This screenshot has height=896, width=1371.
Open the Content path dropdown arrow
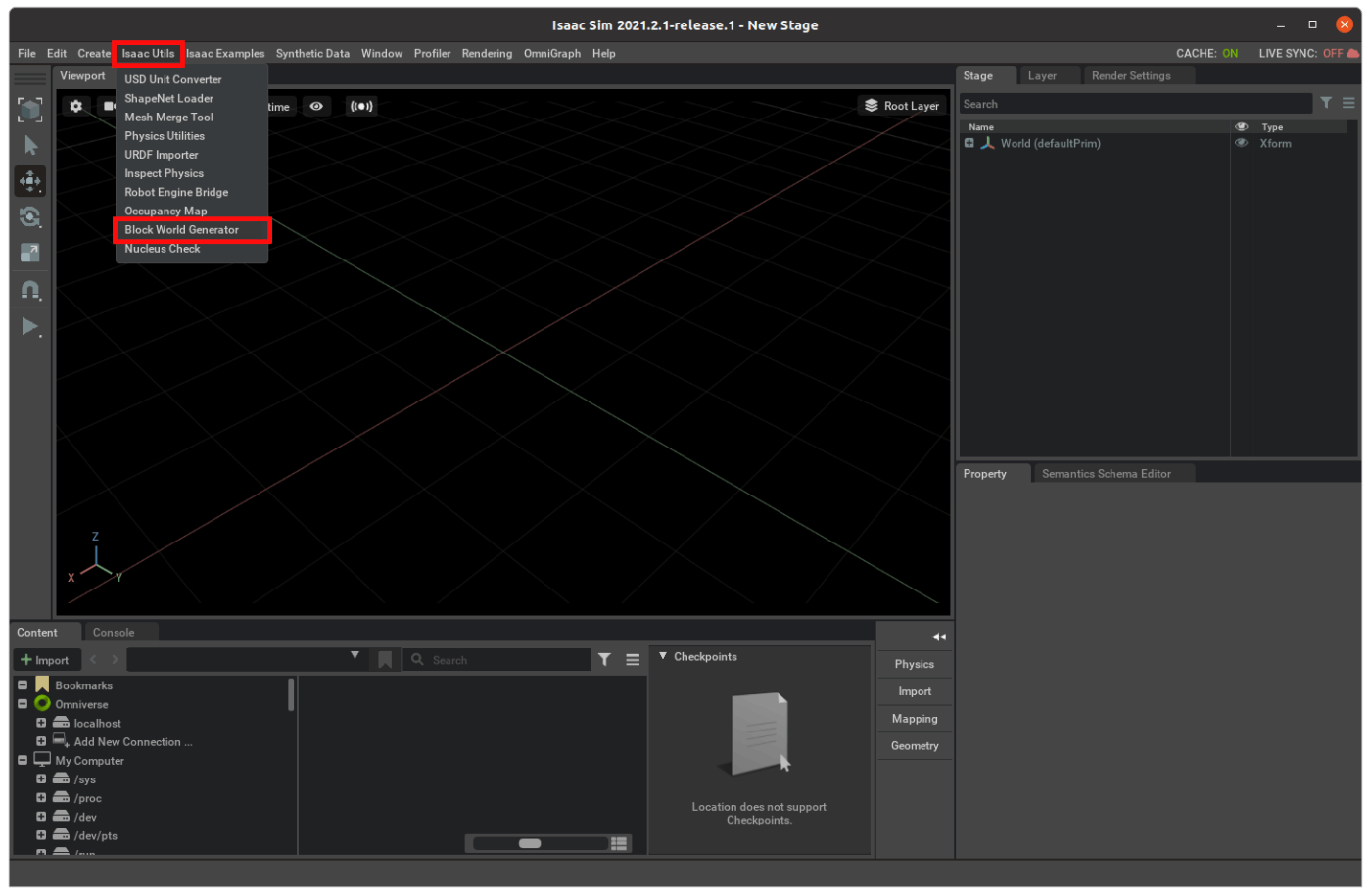coord(355,656)
